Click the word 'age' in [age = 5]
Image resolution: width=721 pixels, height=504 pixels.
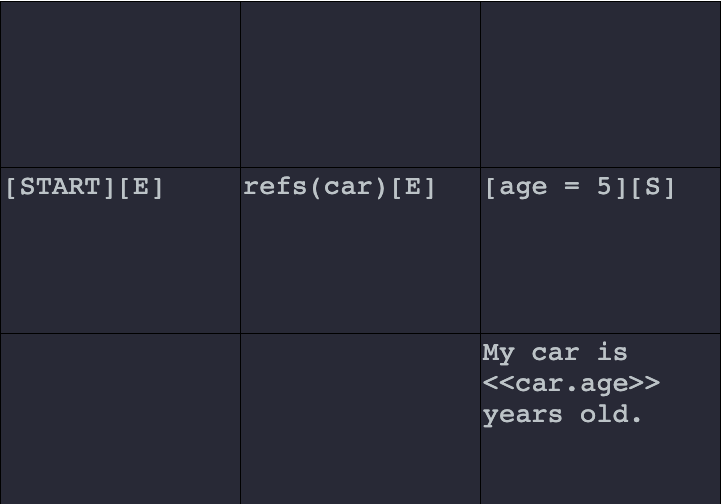[523, 189]
